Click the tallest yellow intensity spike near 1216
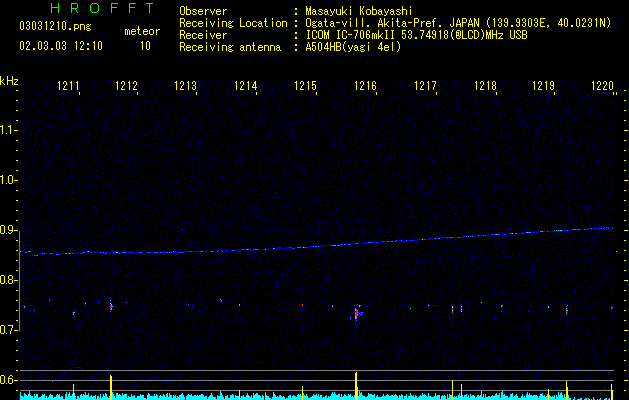Image resolution: width=629 pixels, height=400 pixels. (x=356, y=386)
